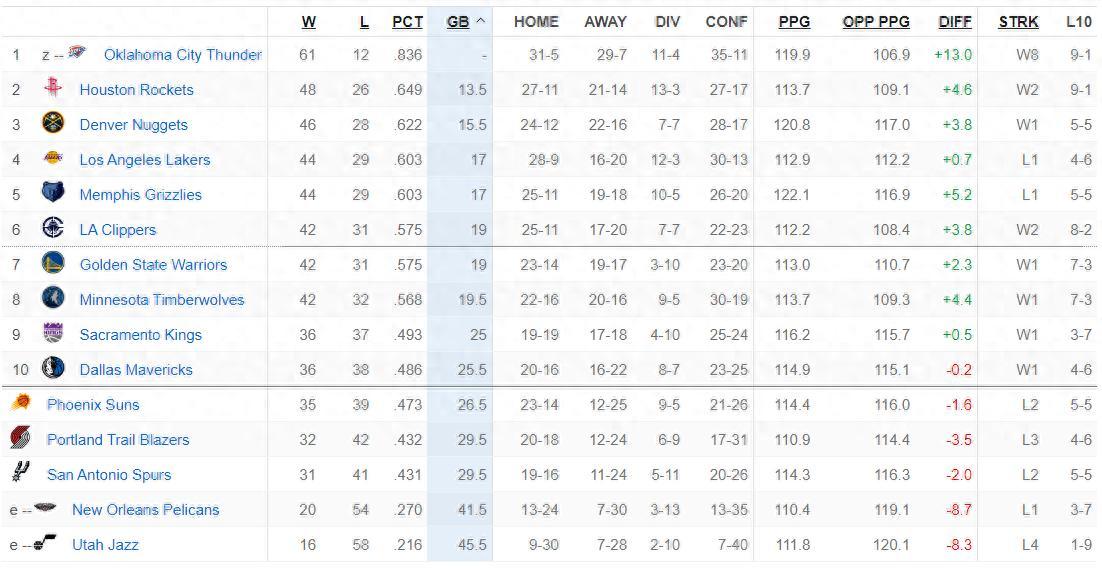Click the Memphis Grizzlies logo icon
Screen dimensions: 1102x568
pyautogui.click(x=53, y=194)
